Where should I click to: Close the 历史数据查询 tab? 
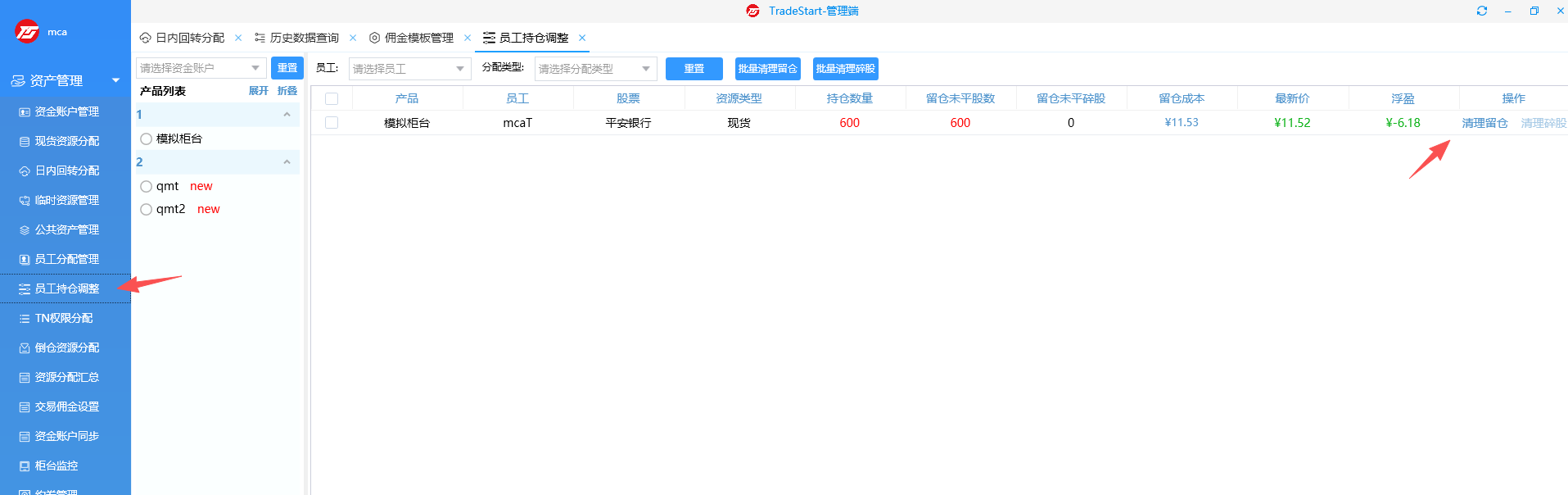pos(353,38)
